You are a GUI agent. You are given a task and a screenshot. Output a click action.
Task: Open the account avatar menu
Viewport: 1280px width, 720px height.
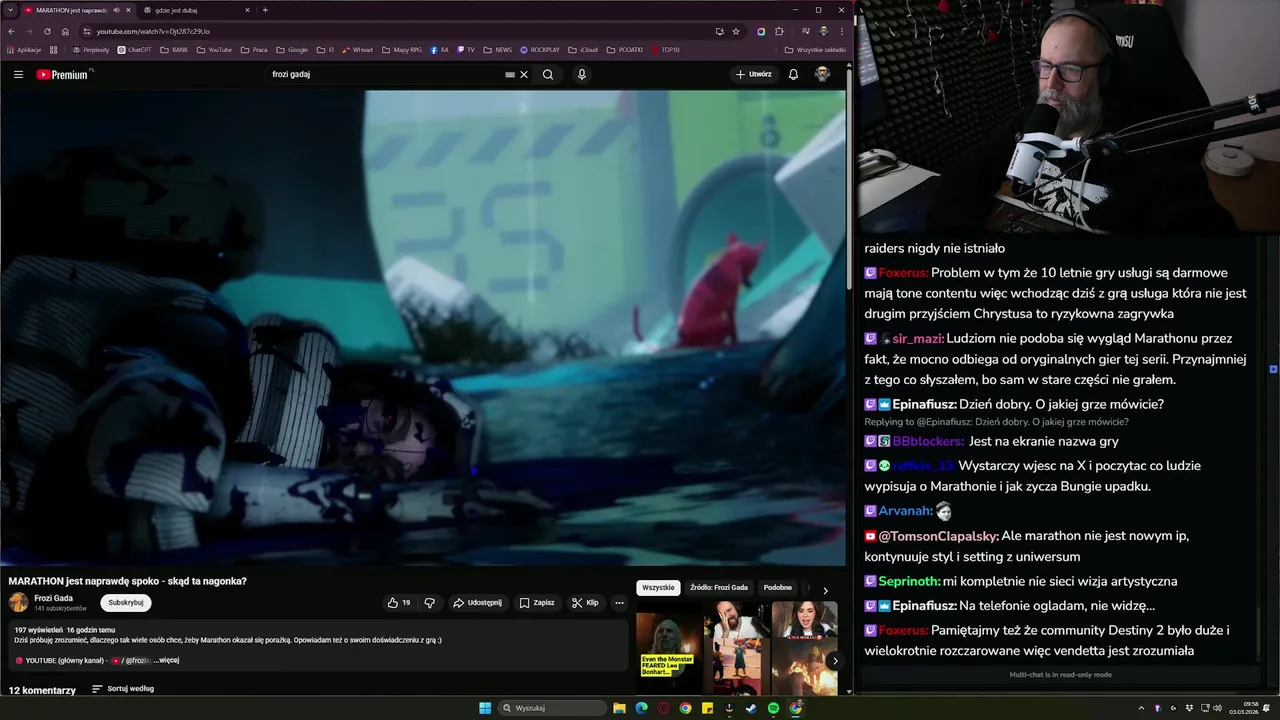tap(822, 74)
